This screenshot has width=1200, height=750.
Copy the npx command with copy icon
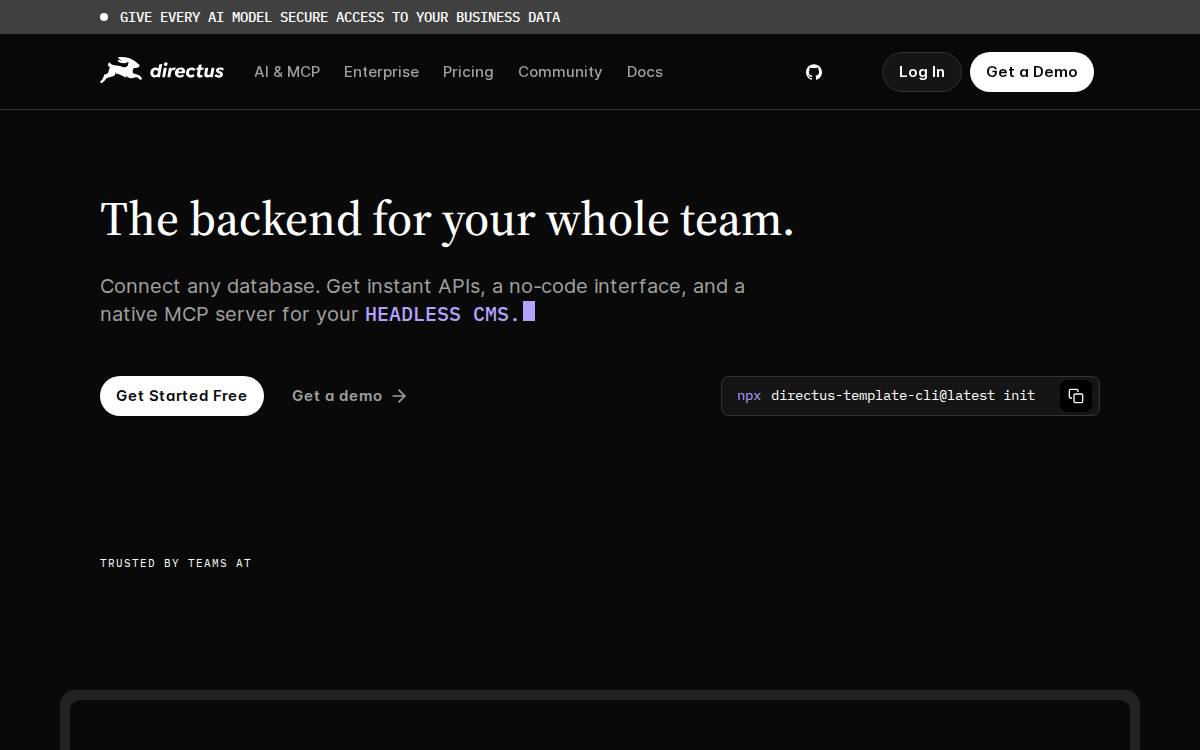(1076, 396)
